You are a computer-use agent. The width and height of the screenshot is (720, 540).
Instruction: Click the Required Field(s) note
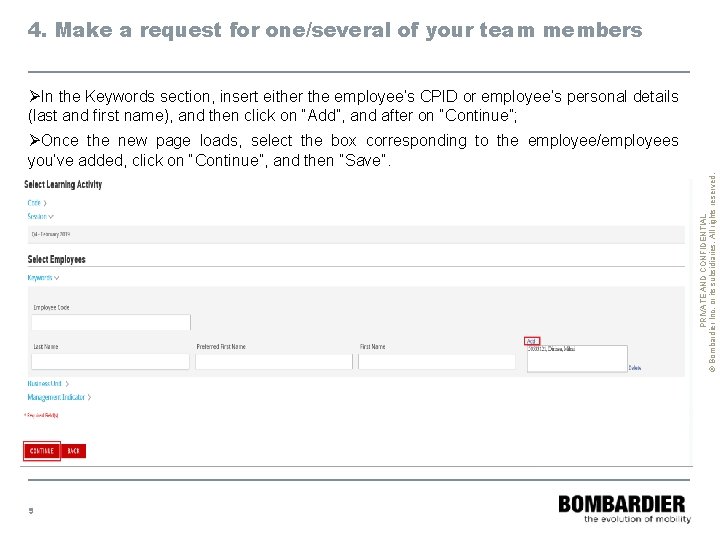click(40, 415)
